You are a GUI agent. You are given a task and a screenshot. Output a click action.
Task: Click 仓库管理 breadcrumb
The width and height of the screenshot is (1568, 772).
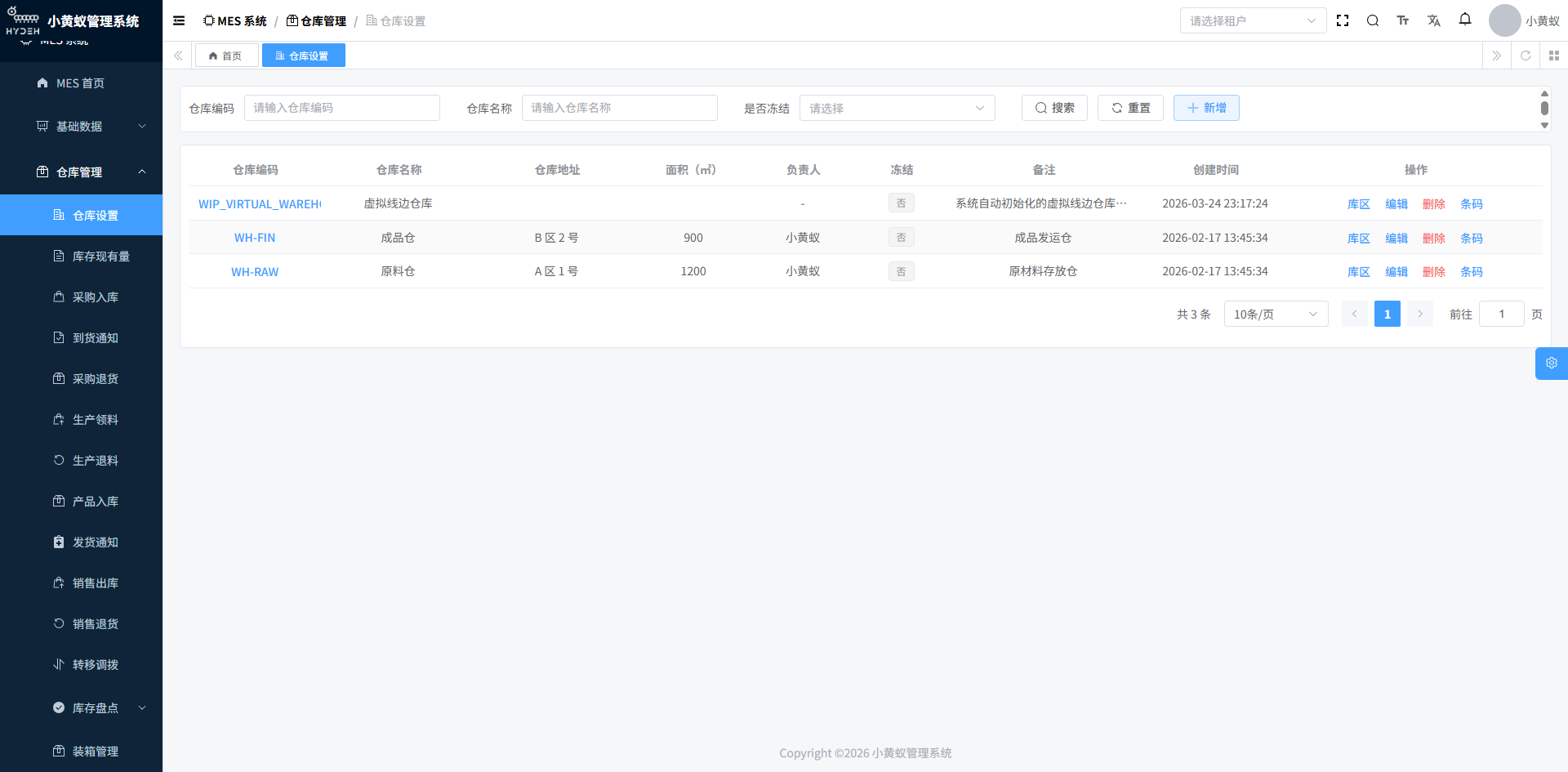316,20
